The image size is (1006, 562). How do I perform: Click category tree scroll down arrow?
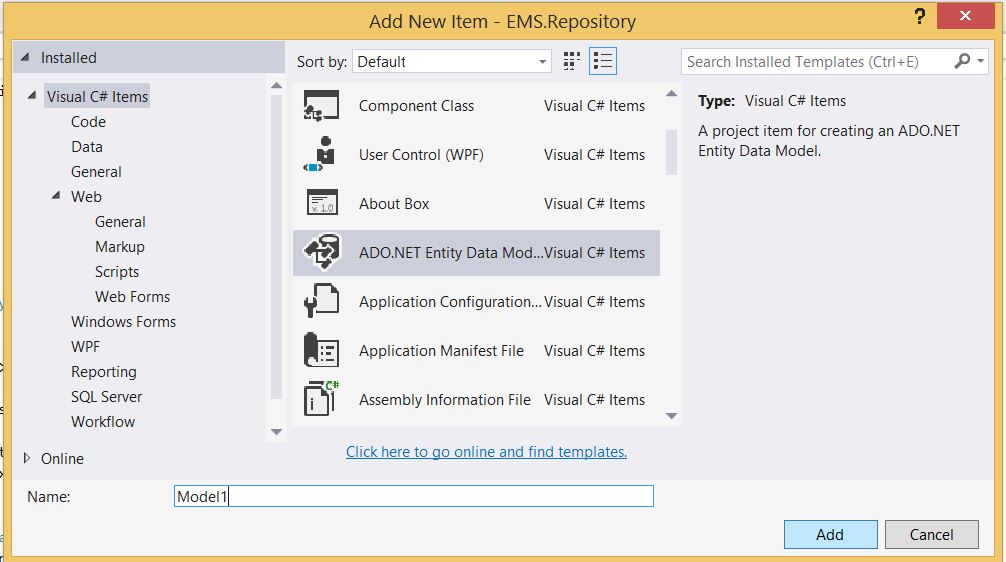pos(277,432)
